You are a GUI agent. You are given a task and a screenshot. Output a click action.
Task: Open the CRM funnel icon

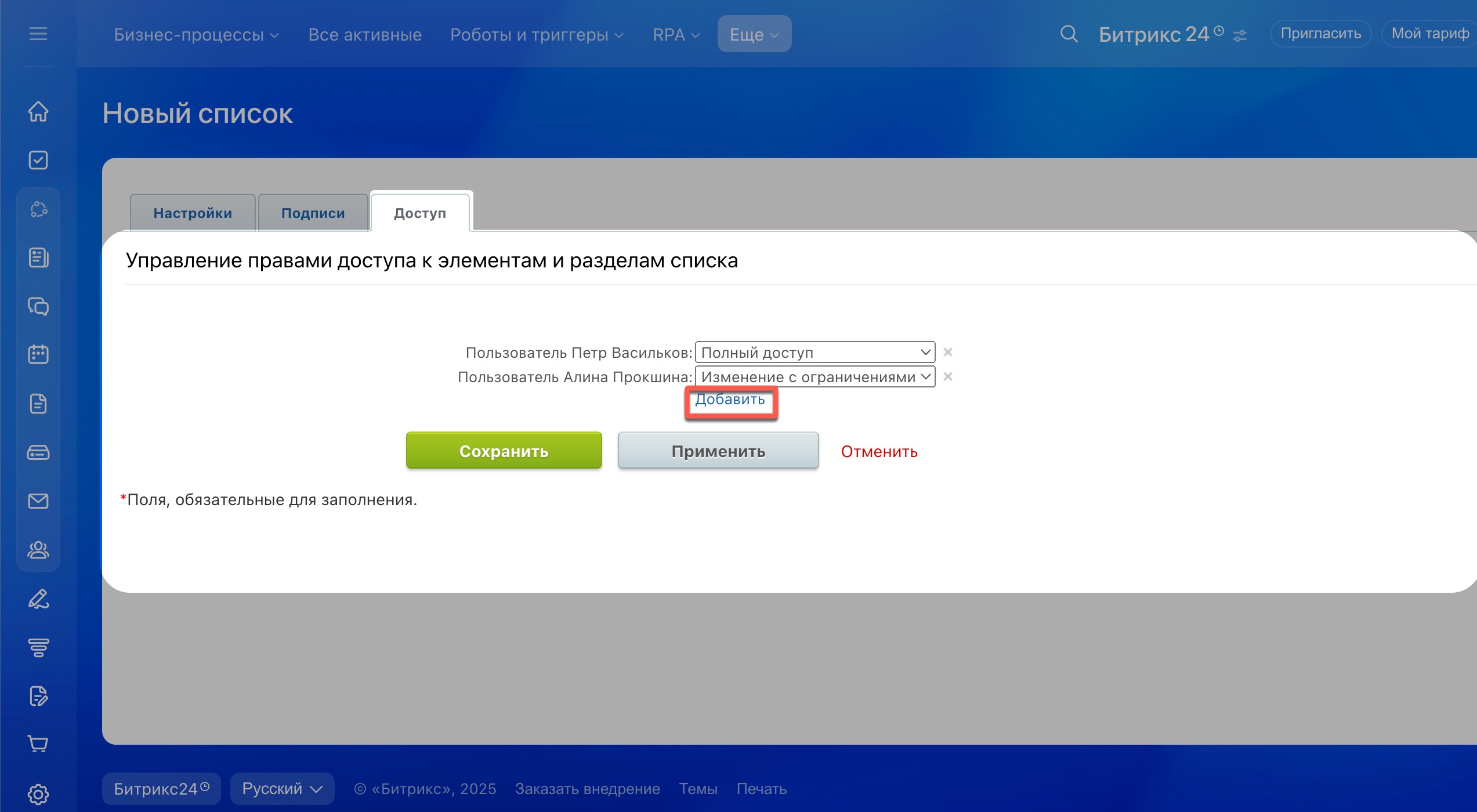pyautogui.click(x=38, y=647)
